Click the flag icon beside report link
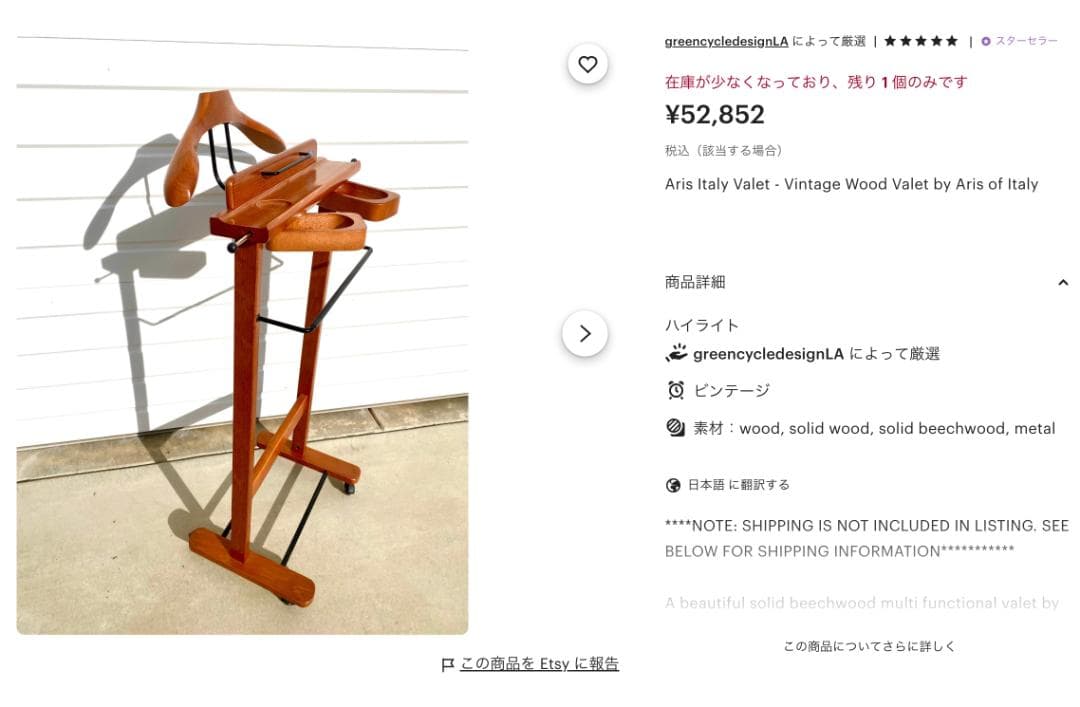Viewport: 1080px width, 707px height. pyautogui.click(x=448, y=664)
